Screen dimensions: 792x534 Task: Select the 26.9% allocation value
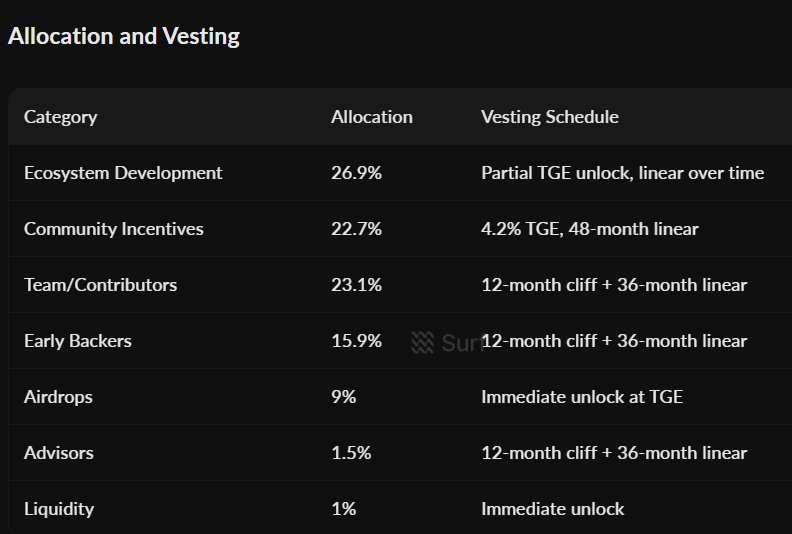(x=356, y=173)
